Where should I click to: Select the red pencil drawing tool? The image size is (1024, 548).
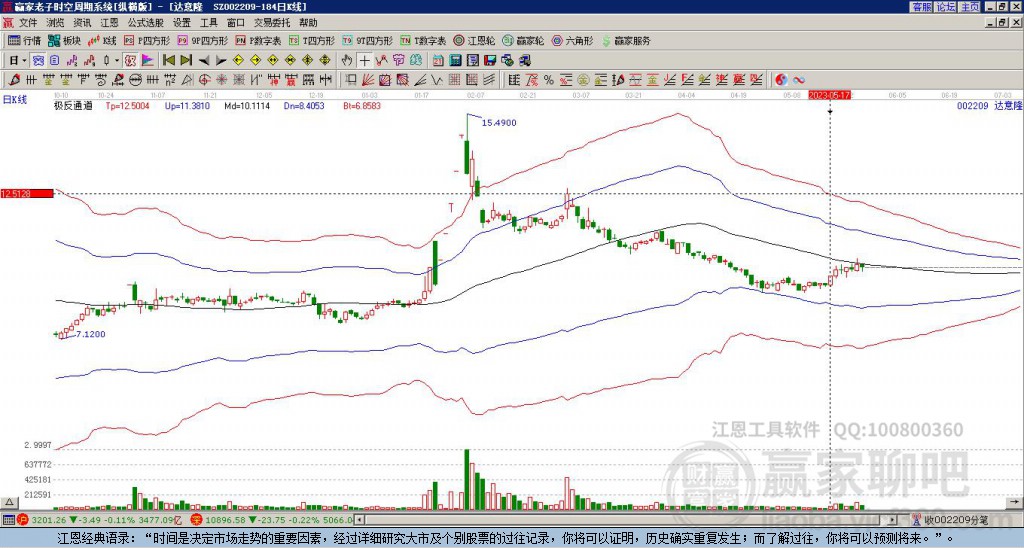point(14,80)
